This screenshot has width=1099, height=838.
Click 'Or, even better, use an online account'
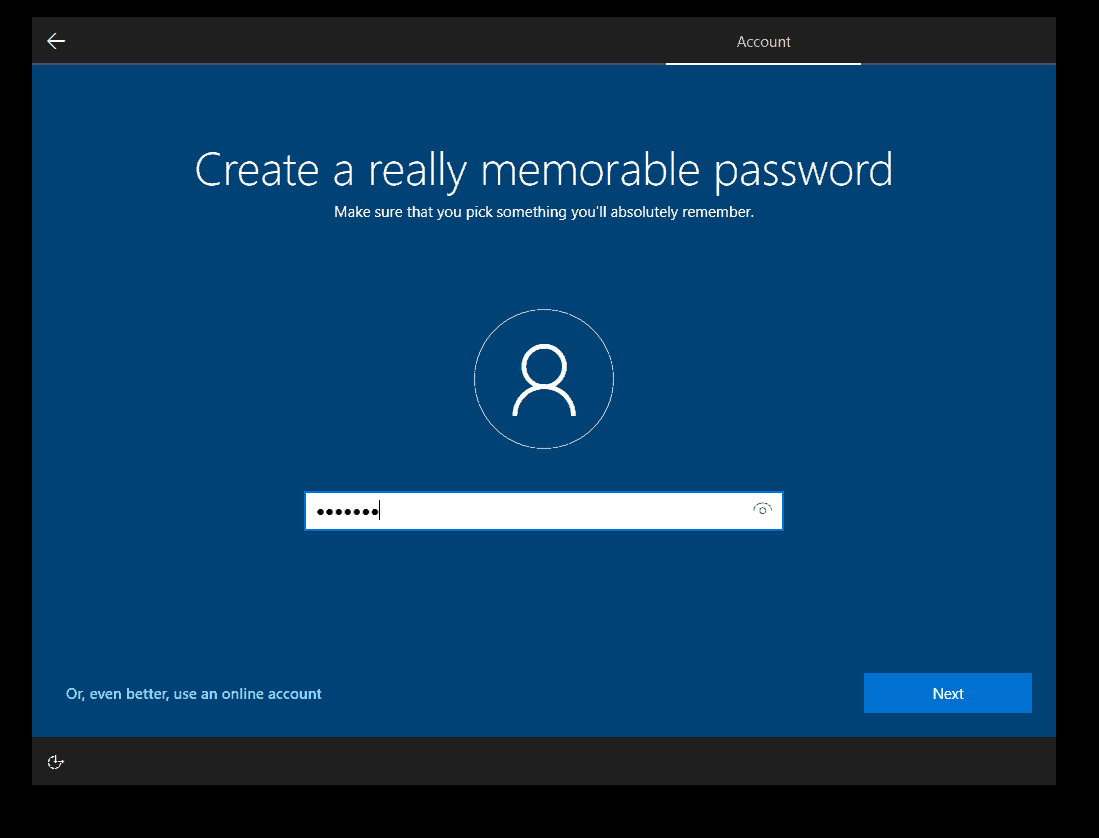[x=193, y=693]
